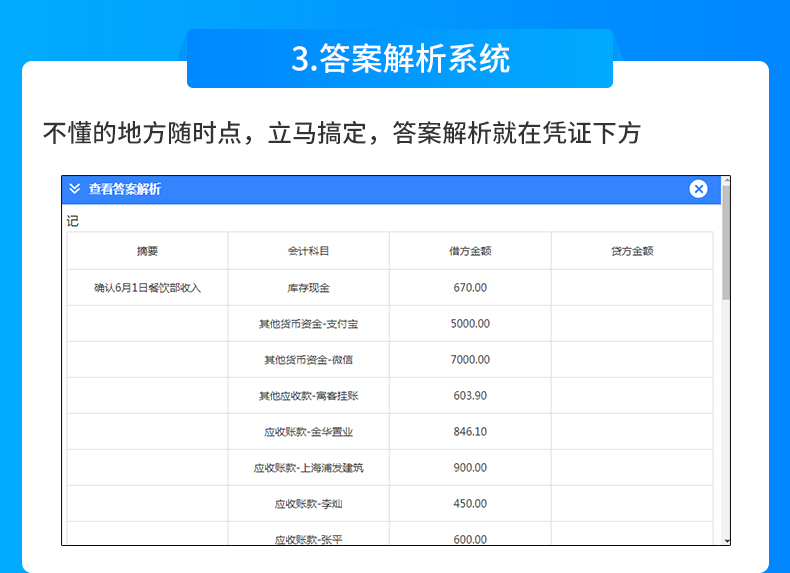Click the 5000.00 debit amount cell
Viewport: 790px width, 573px height.
[470, 324]
